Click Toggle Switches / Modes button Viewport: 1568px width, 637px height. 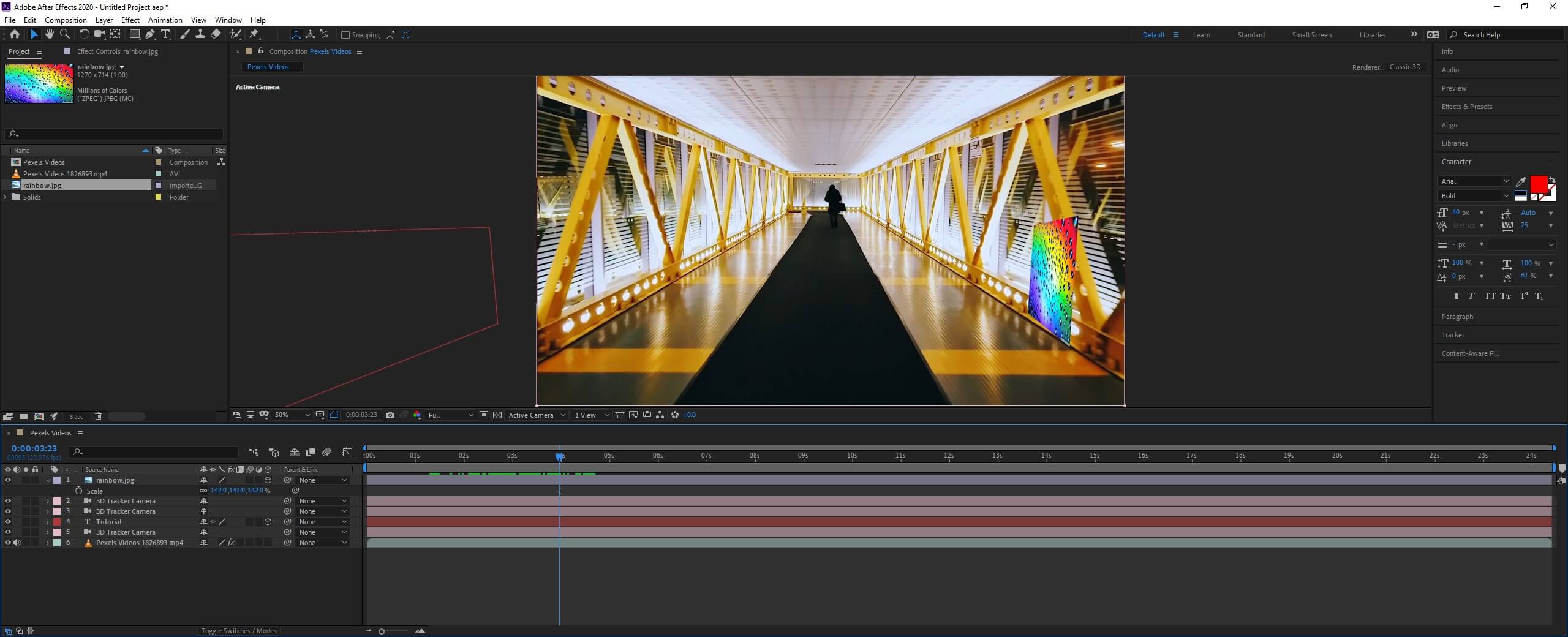click(239, 631)
